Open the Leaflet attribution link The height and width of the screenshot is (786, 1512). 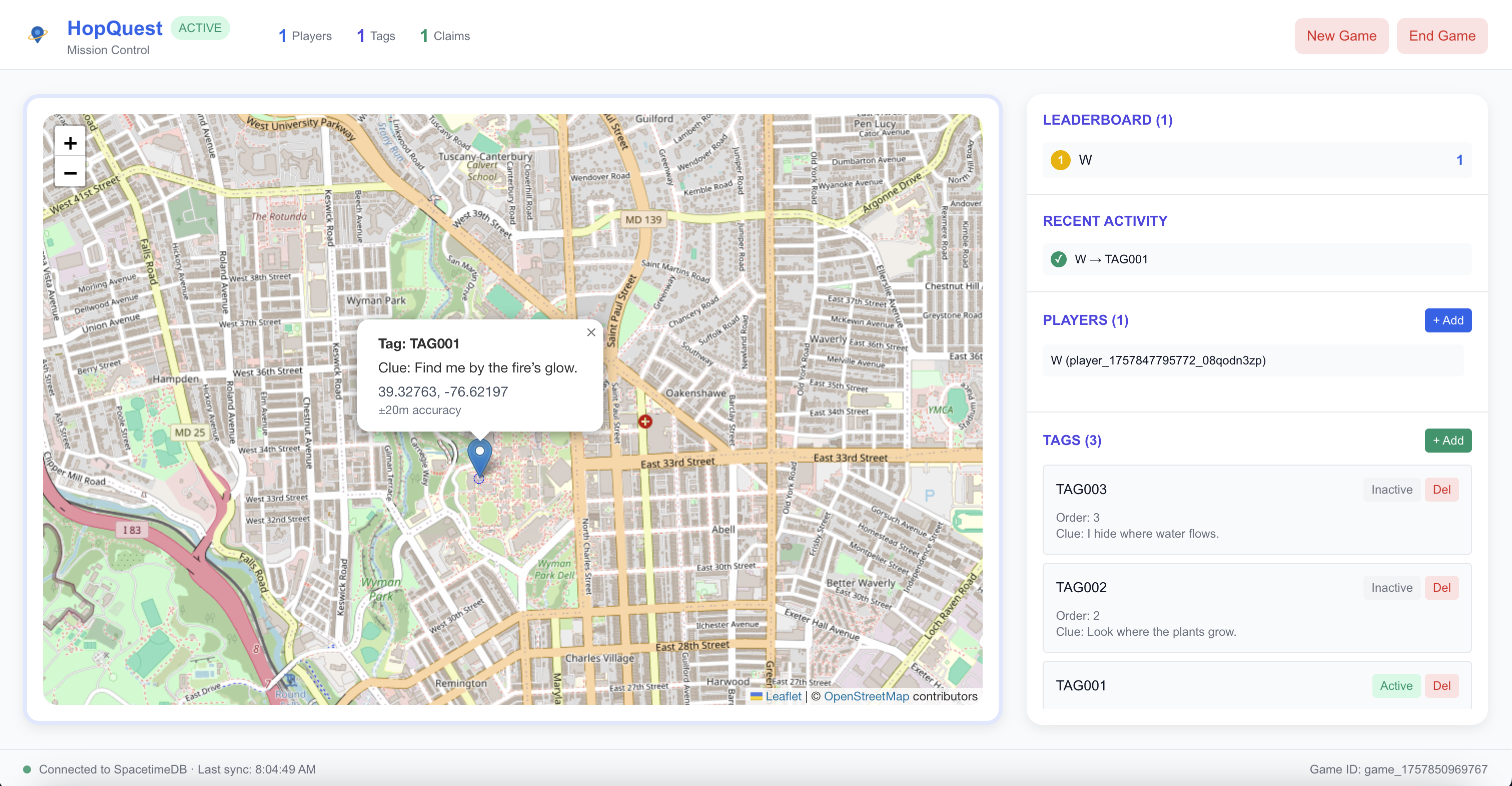tap(783, 696)
